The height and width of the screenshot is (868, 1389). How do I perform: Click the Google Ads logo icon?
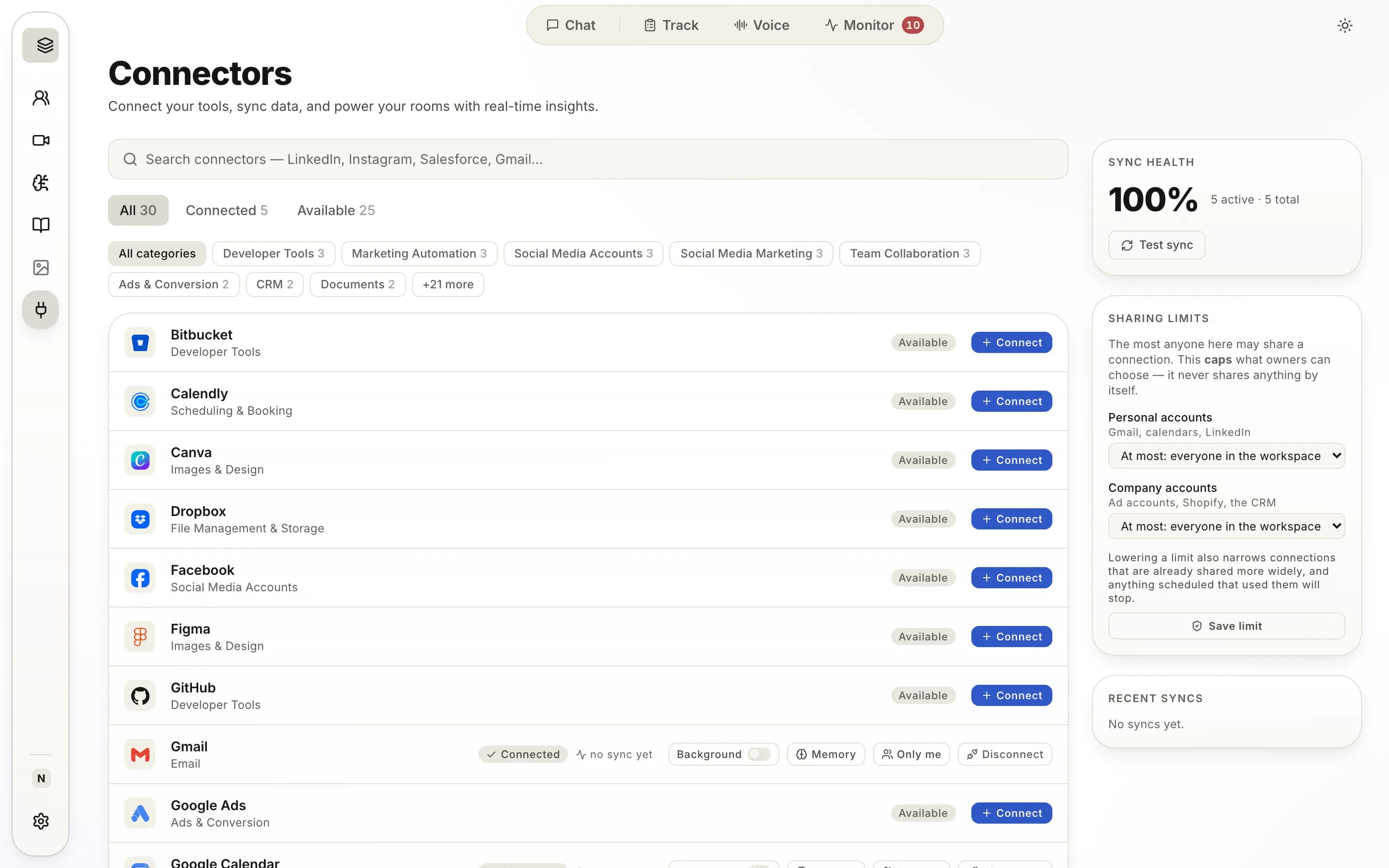(x=140, y=814)
